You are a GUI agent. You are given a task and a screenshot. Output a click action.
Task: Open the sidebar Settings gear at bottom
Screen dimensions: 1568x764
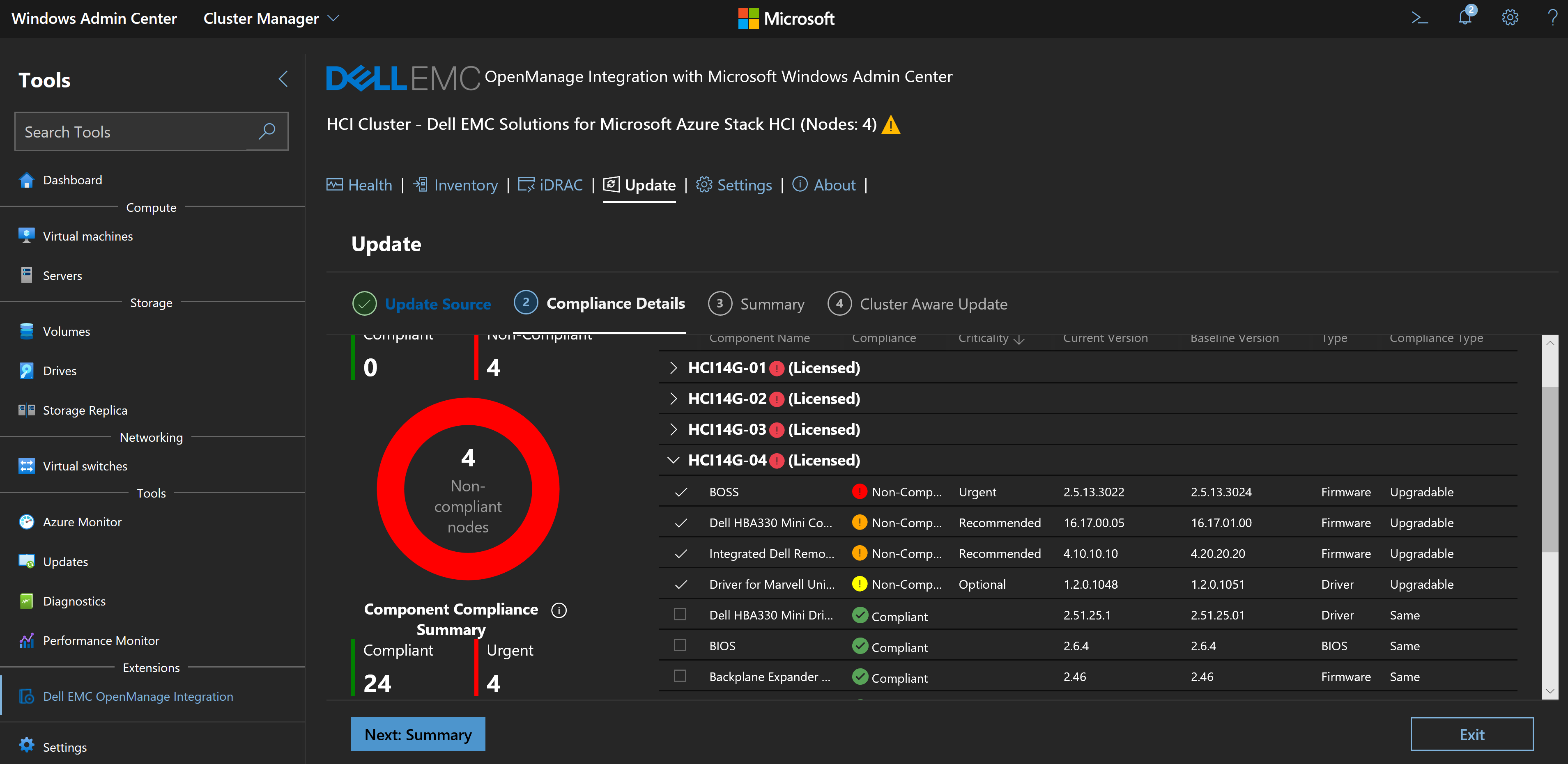click(26, 746)
